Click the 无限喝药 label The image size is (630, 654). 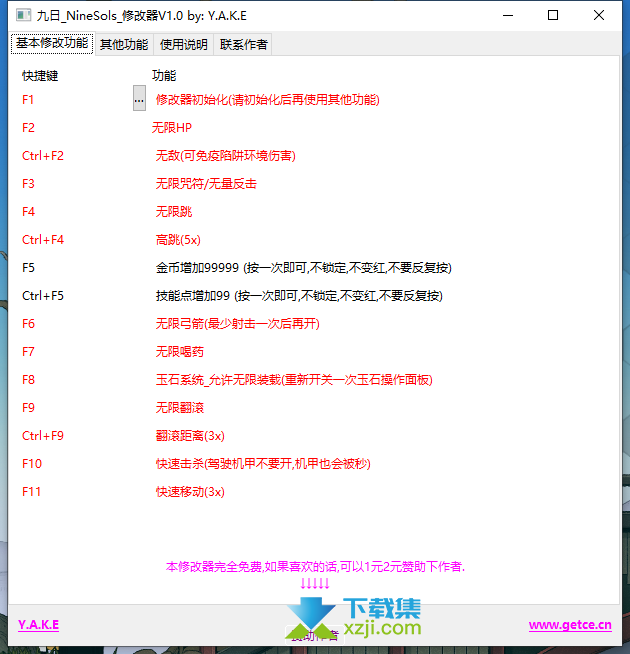(180, 352)
